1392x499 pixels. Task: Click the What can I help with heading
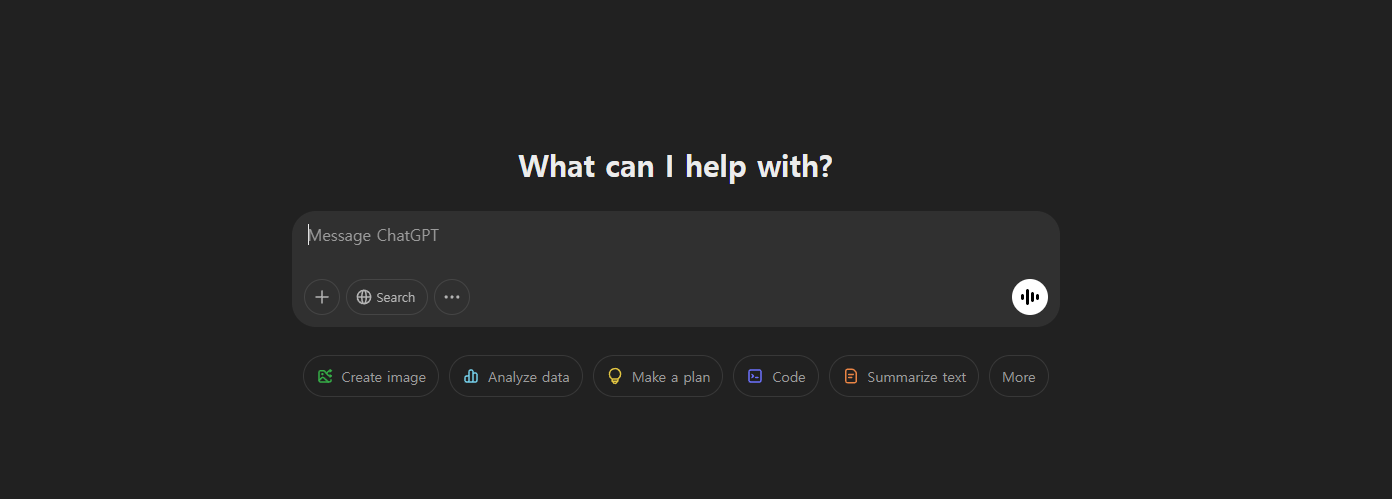pyautogui.click(x=676, y=166)
